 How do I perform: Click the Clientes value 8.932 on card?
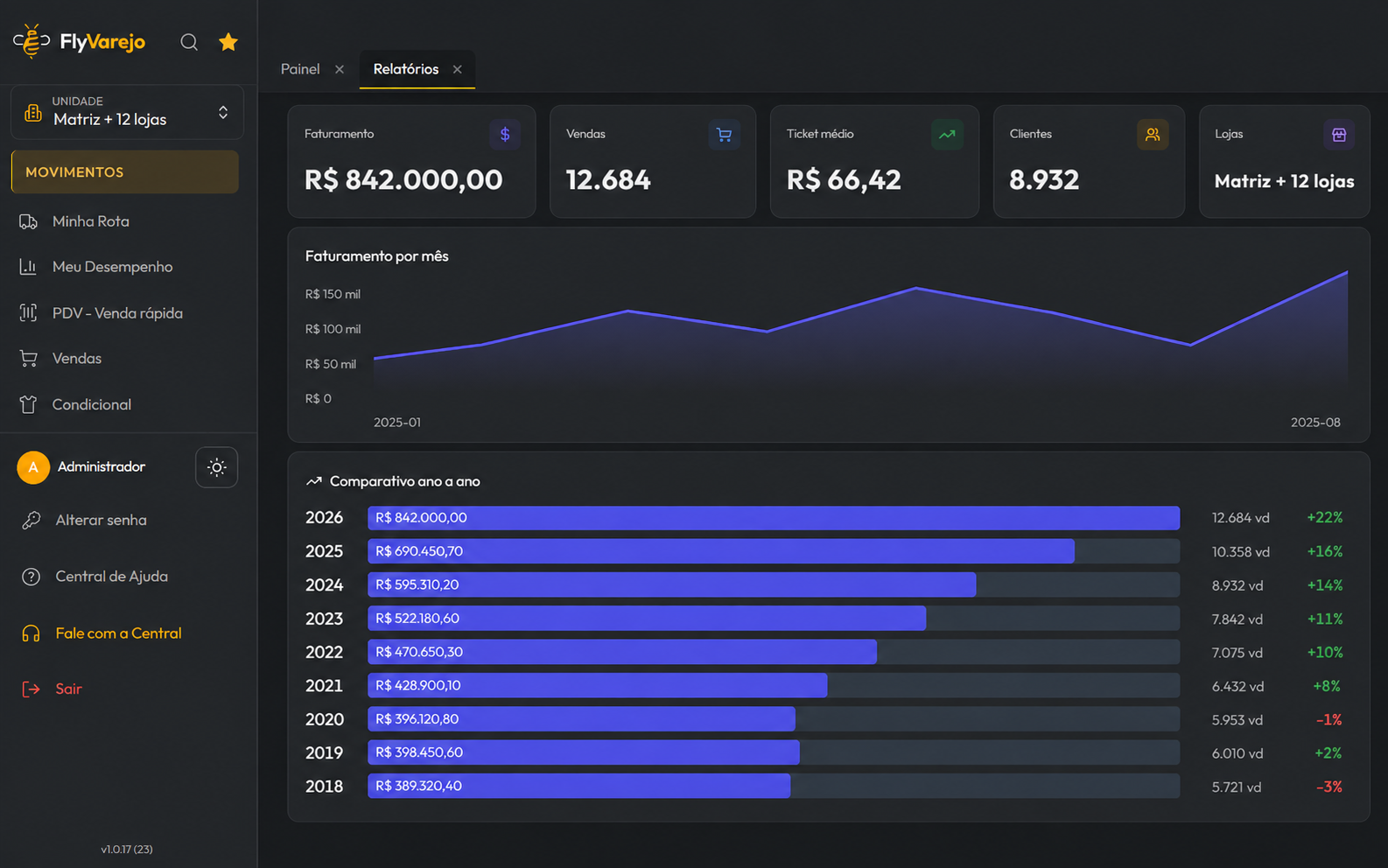pyautogui.click(x=1044, y=180)
